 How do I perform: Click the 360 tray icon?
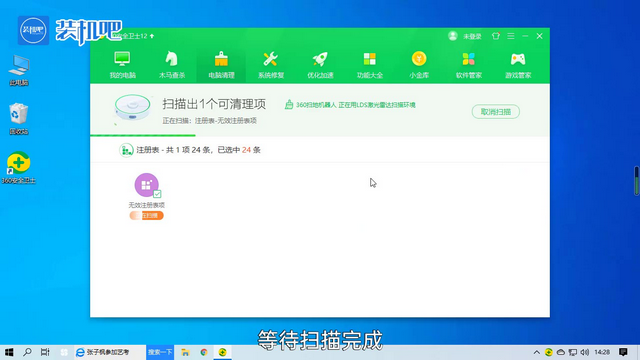point(549,352)
